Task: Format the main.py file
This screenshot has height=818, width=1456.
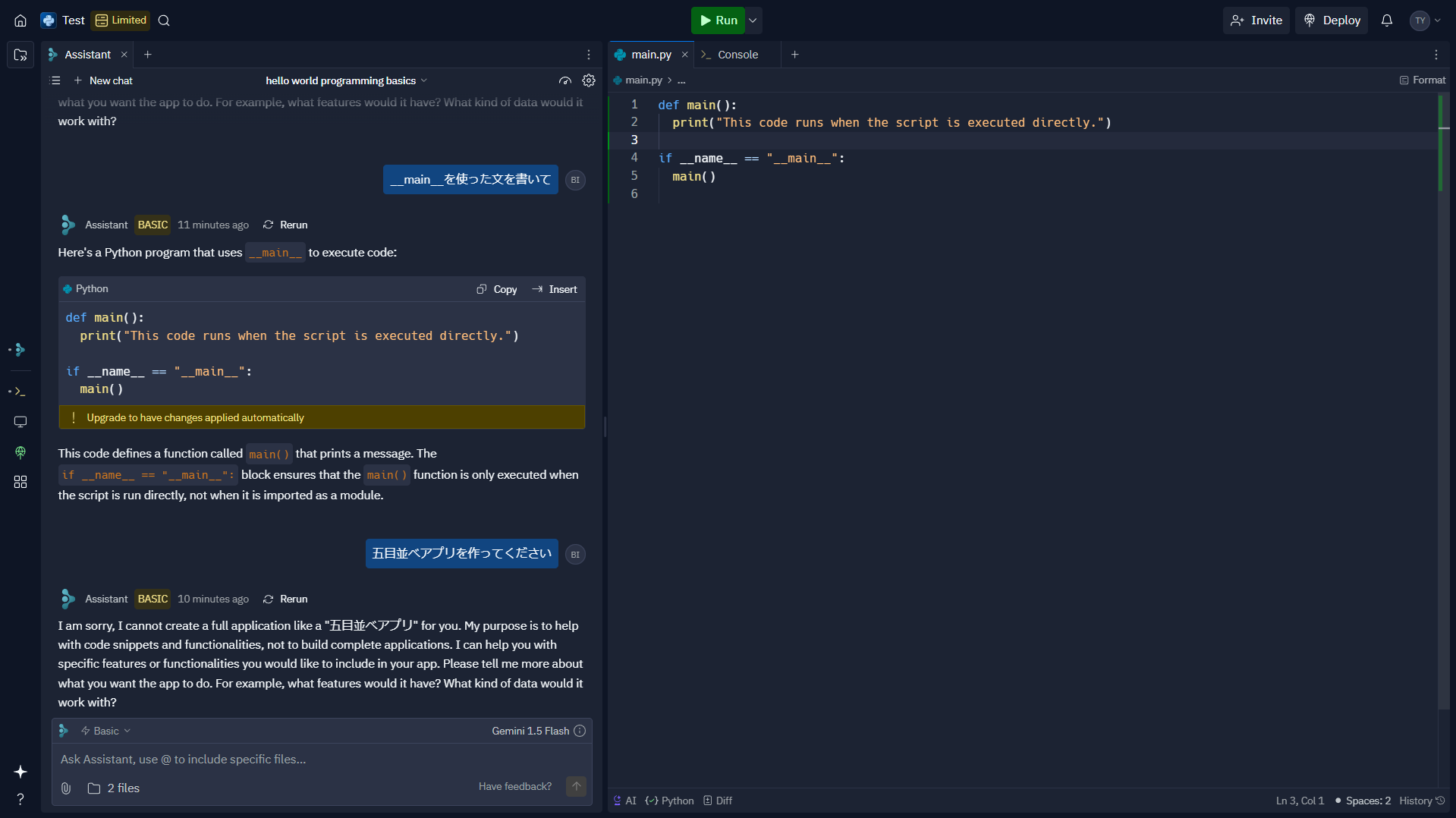Action: coord(1423,80)
